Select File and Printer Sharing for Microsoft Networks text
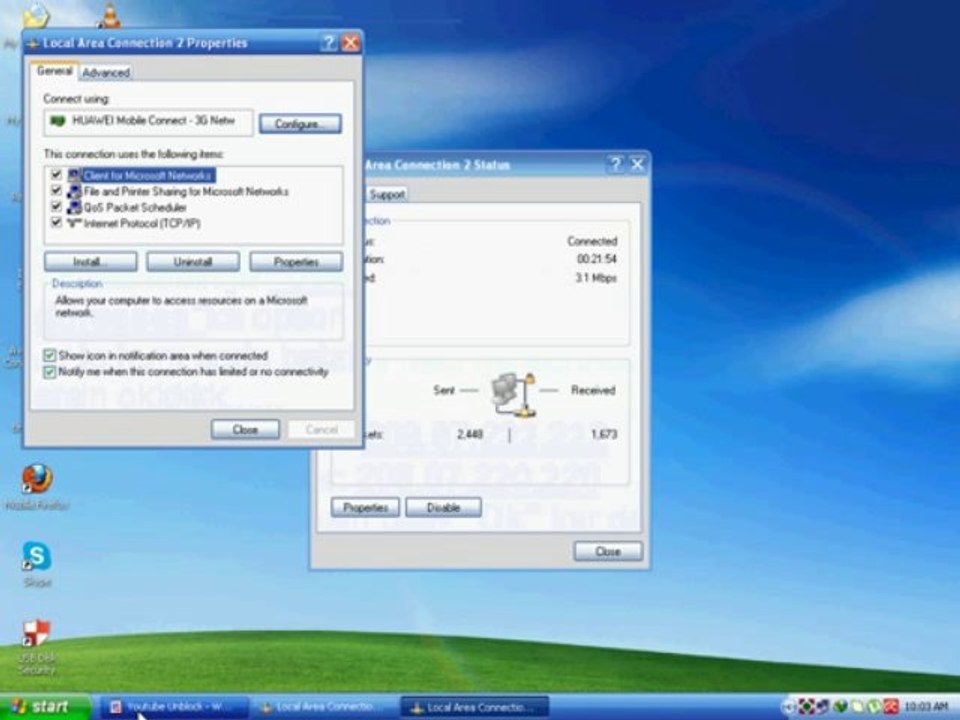The image size is (960, 720). point(186,192)
